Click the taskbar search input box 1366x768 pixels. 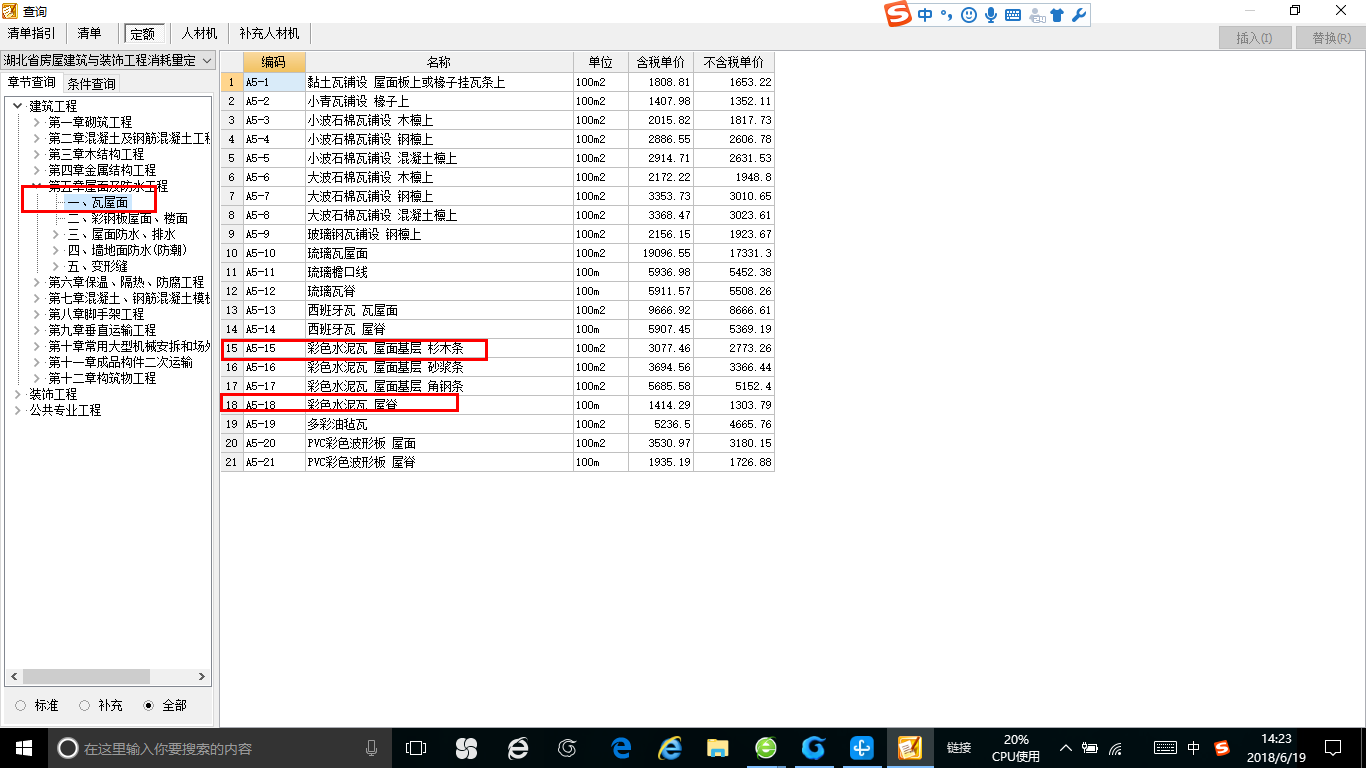point(218,748)
